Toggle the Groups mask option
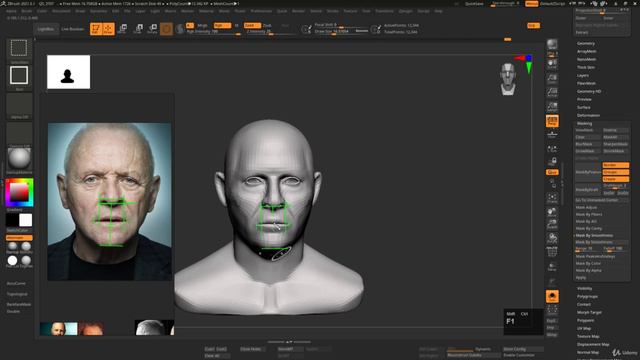 point(616,172)
